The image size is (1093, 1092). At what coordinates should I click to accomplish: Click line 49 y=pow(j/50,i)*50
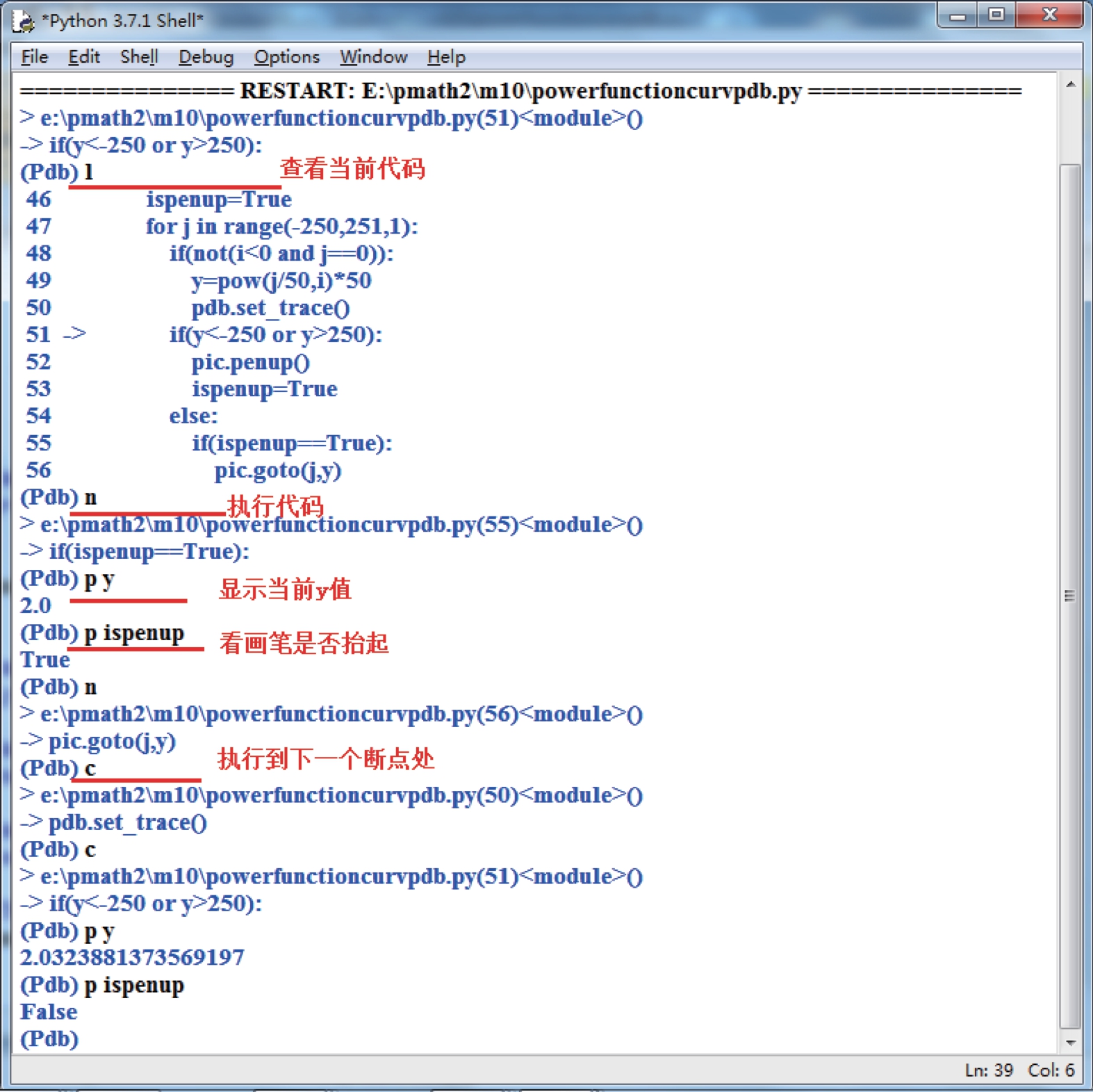pyautogui.click(x=198, y=281)
